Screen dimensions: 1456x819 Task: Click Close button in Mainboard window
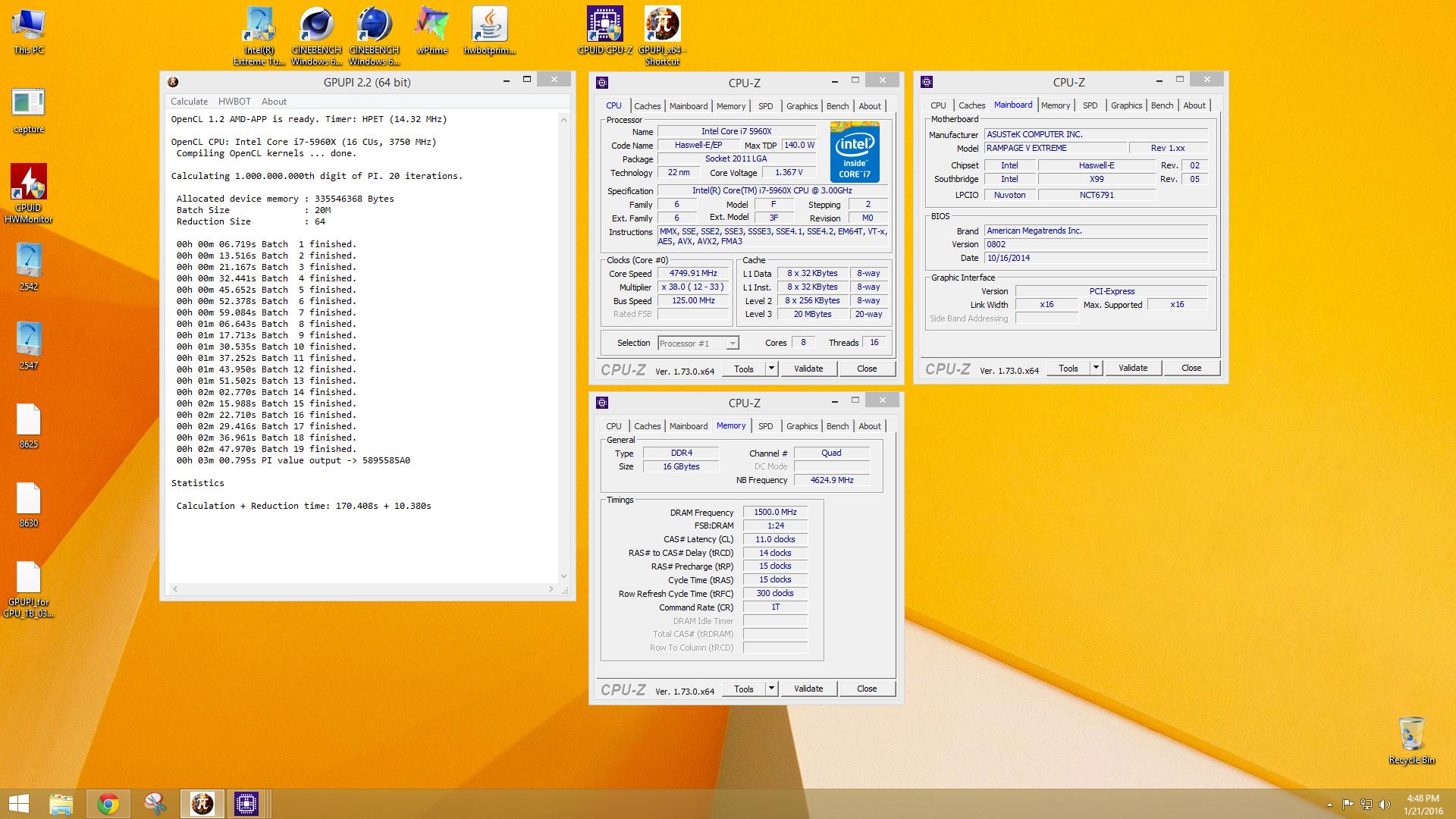coord(1191,368)
